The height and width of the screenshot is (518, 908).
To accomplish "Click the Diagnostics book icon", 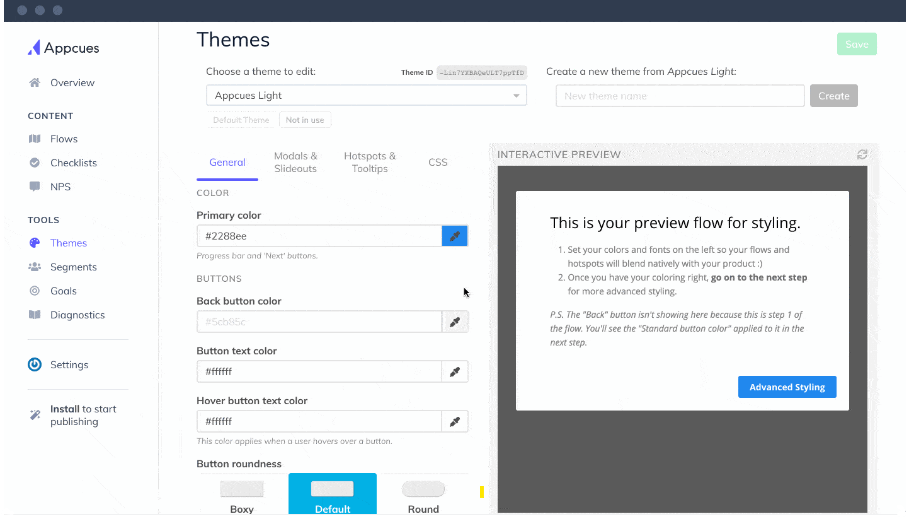I will pyautogui.click(x=35, y=315).
